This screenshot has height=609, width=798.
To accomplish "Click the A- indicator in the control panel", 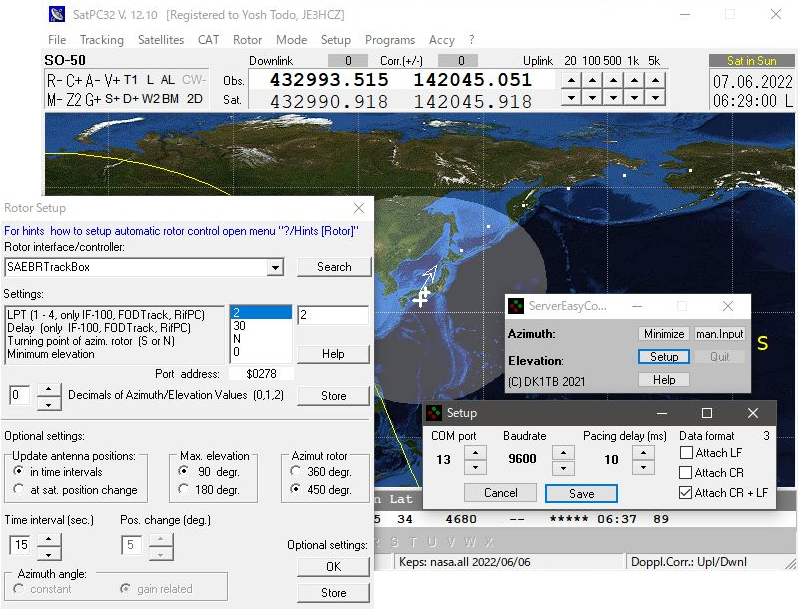I will pyautogui.click(x=92, y=80).
